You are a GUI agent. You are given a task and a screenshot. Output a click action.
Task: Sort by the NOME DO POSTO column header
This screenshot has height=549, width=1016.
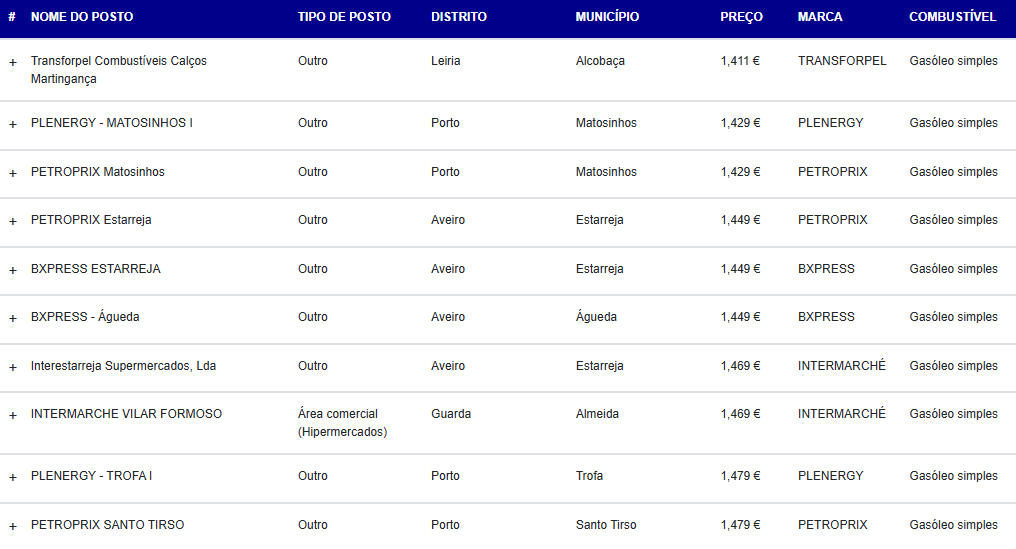82,17
